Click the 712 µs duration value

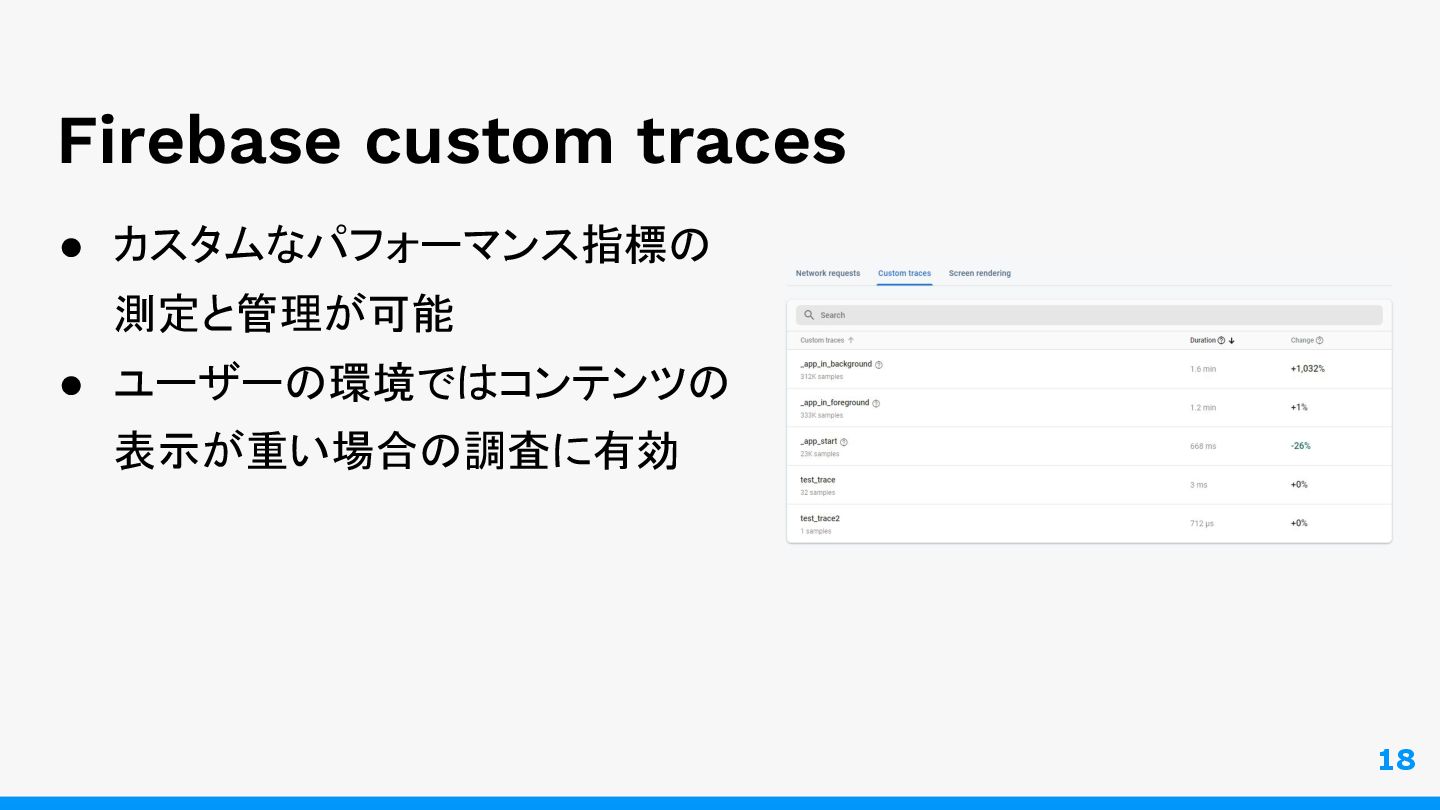[x=1202, y=524]
